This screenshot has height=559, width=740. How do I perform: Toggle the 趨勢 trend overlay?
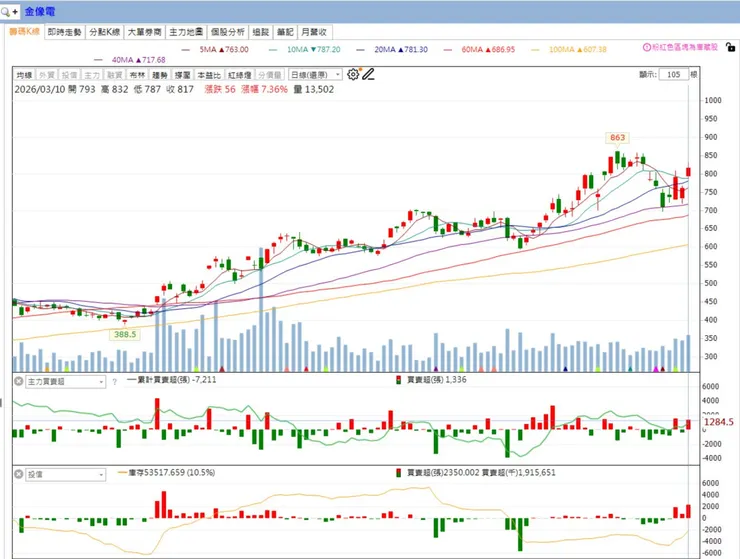click(160, 75)
